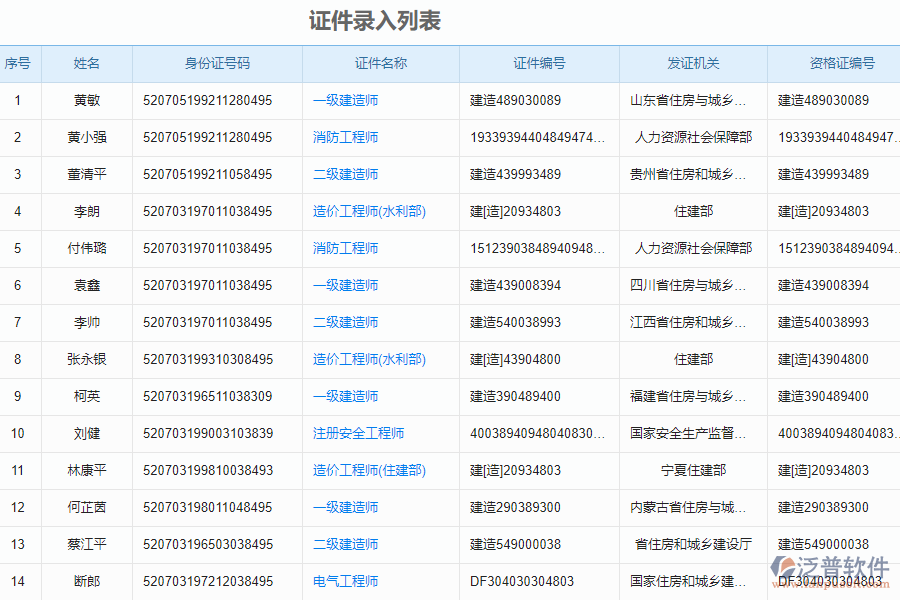Select 袁鑫's 一级建造师 certificate link
The width and height of the screenshot is (900, 600).
[x=345, y=285]
